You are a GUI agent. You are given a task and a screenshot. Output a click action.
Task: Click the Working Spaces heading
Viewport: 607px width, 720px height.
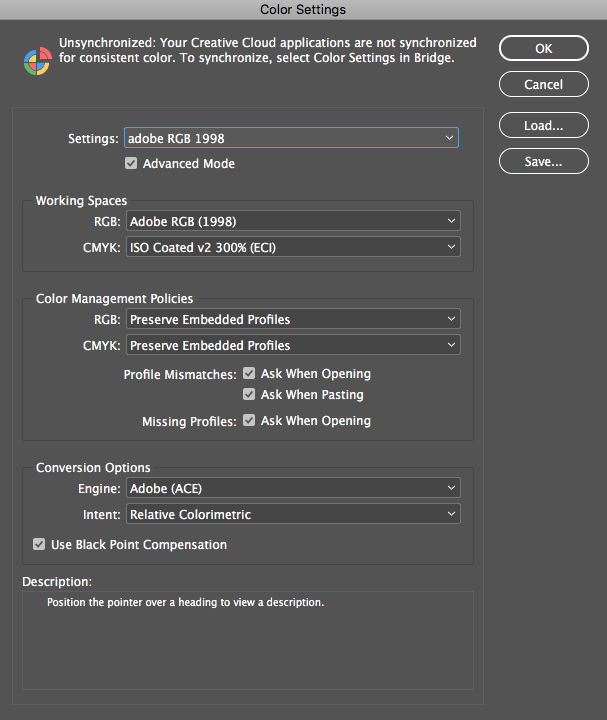[81, 201]
